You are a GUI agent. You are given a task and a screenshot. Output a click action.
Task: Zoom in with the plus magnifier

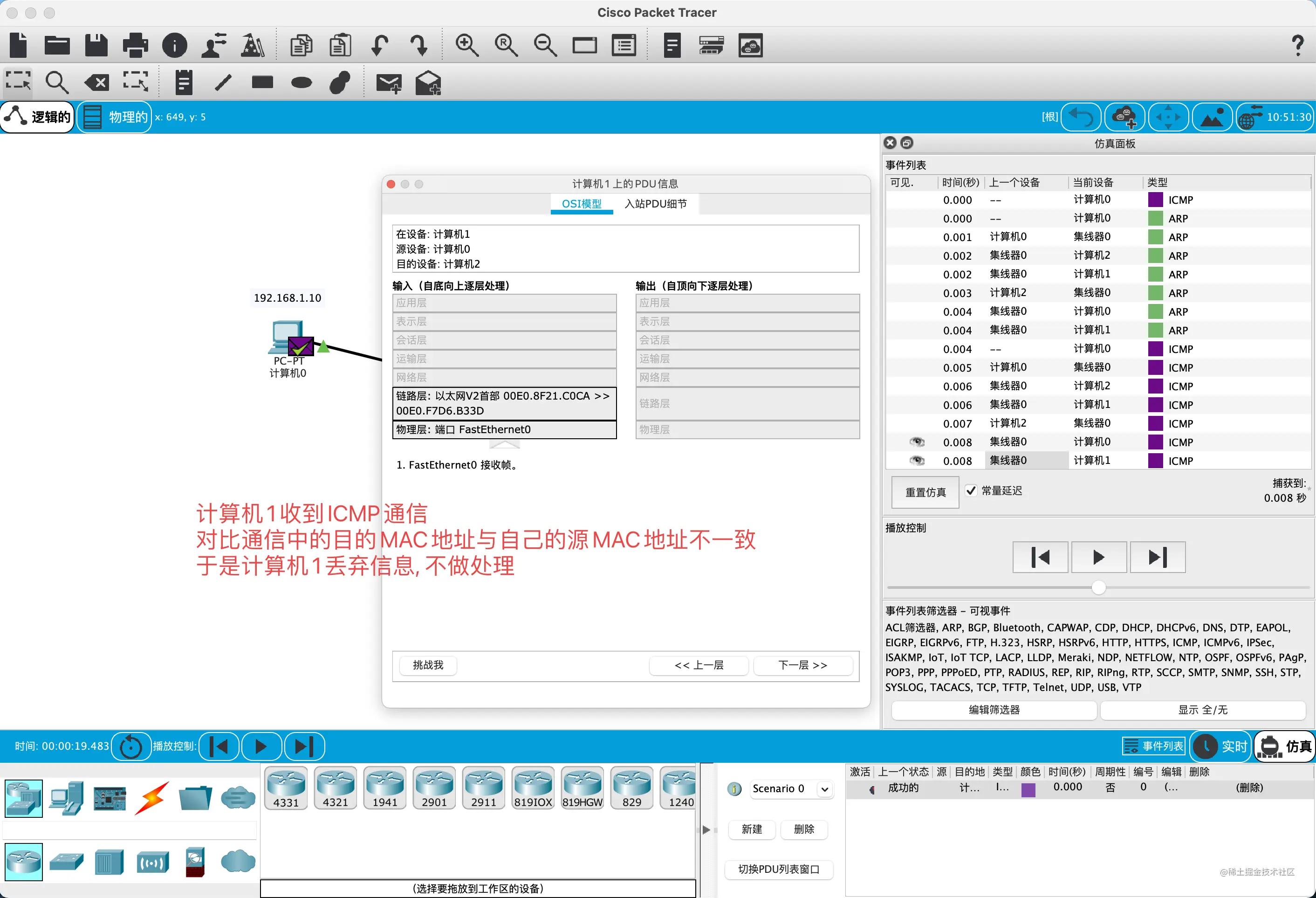tap(467, 45)
